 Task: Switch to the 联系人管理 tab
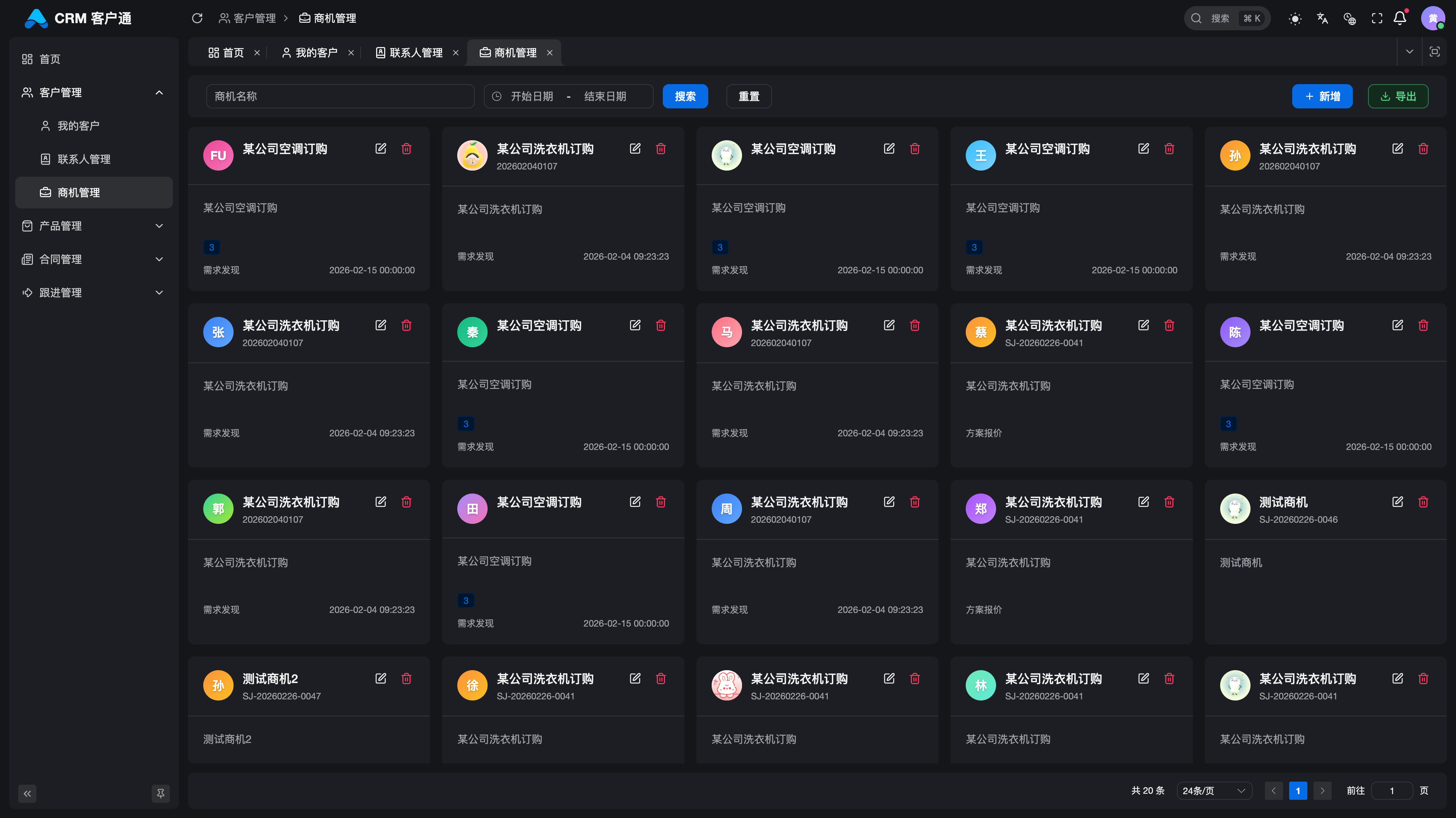tap(416, 53)
